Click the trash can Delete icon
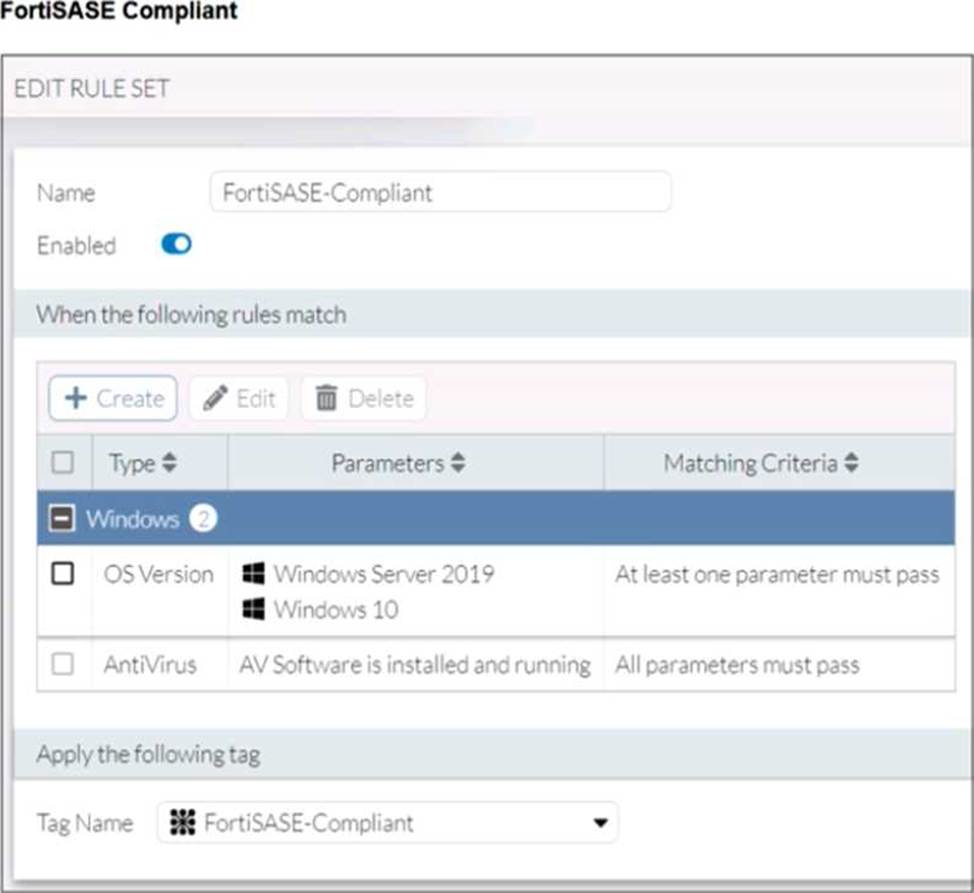 326,398
